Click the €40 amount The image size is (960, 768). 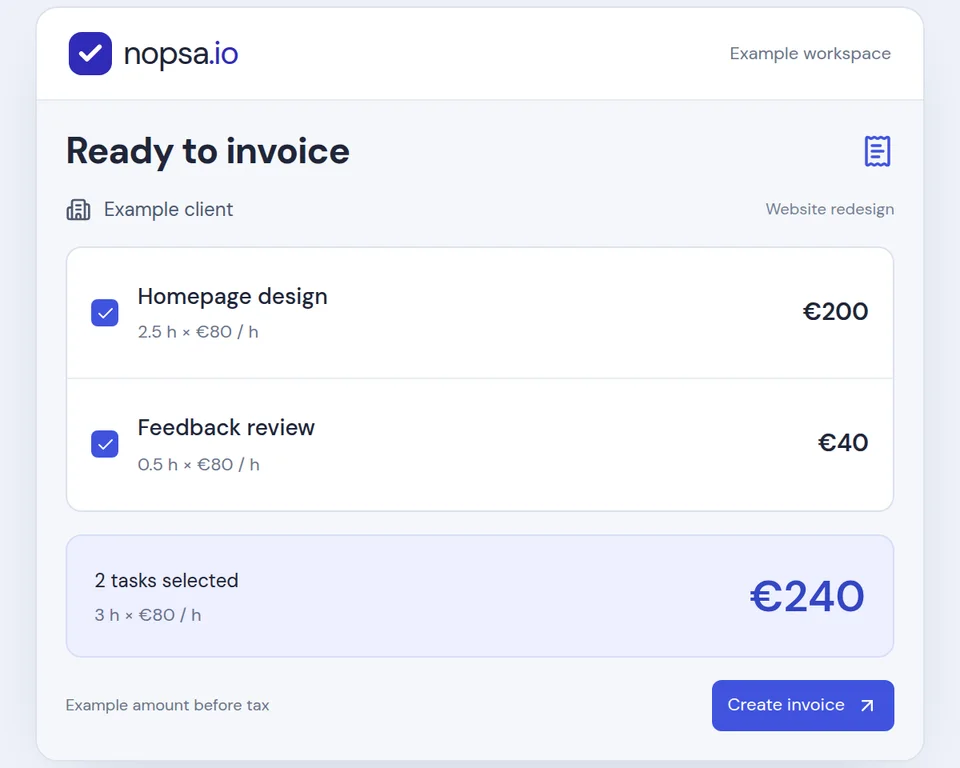(x=842, y=443)
